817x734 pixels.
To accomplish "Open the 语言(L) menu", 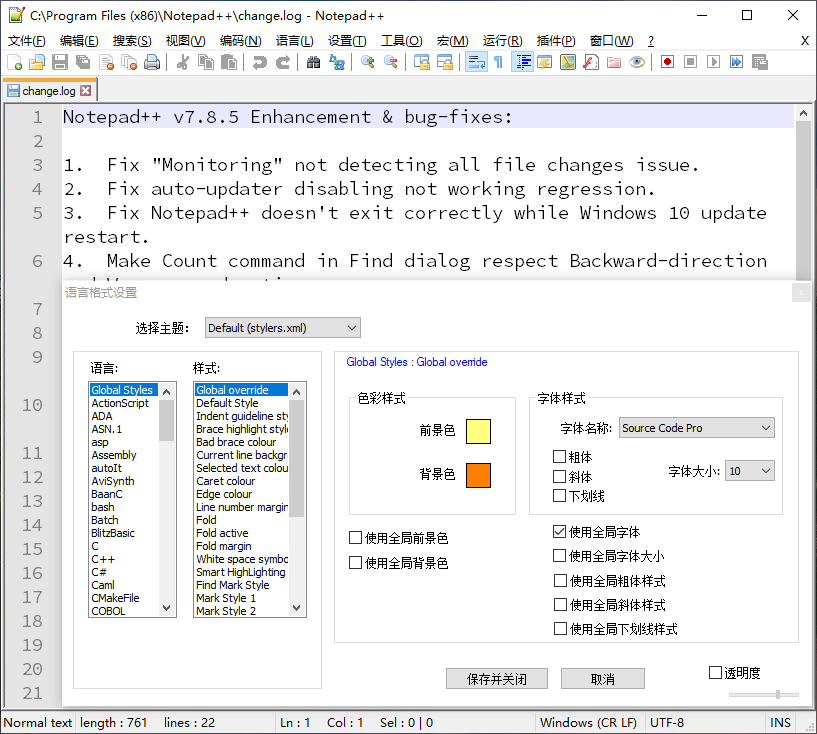I will click(295, 41).
